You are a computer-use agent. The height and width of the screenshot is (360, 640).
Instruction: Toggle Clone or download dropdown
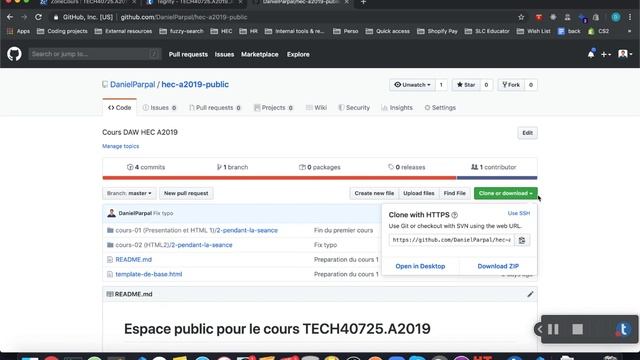pyautogui.click(x=505, y=193)
